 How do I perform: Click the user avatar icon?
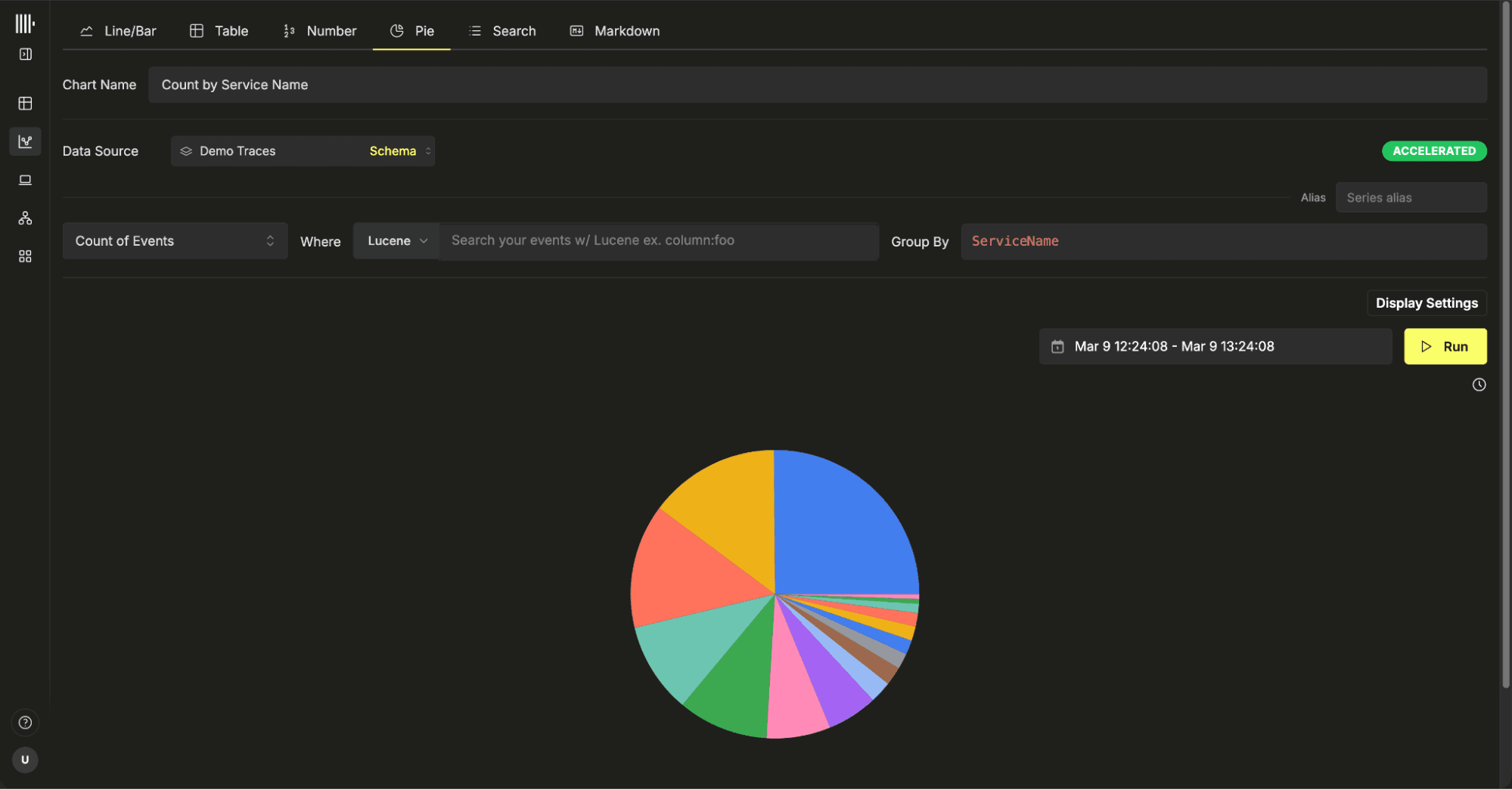[x=25, y=760]
